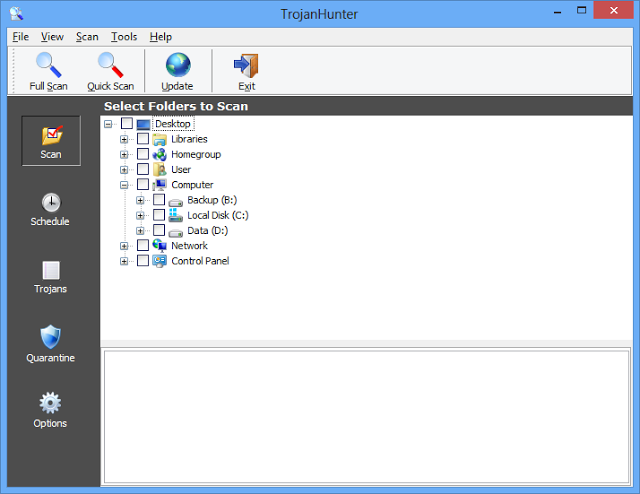Open the Scan sidebar panel
640x494 pixels.
click(51, 141)
